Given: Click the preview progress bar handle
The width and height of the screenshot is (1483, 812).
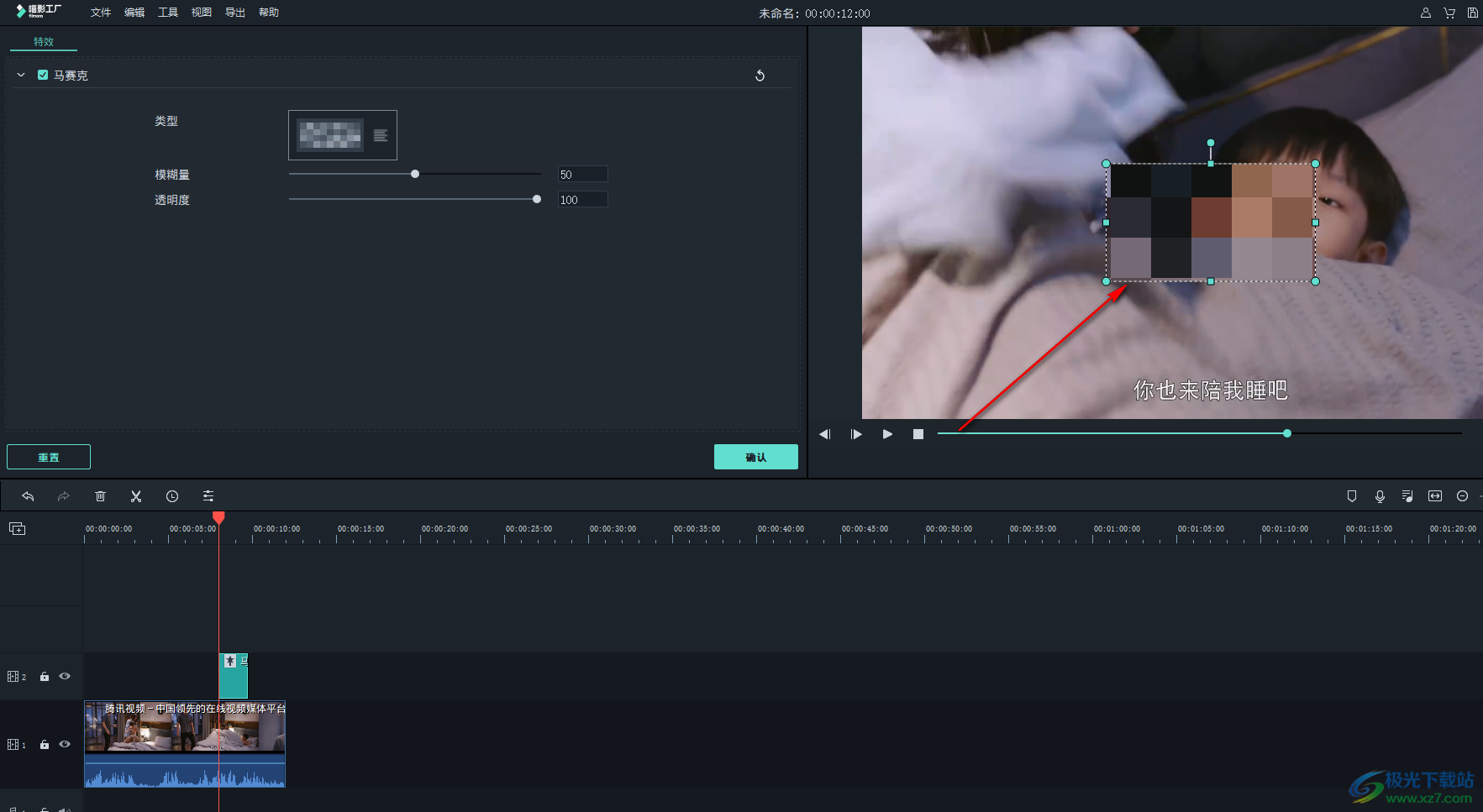Looking at the screenshot, I should pyautogui.click(x=1287, y=433).
